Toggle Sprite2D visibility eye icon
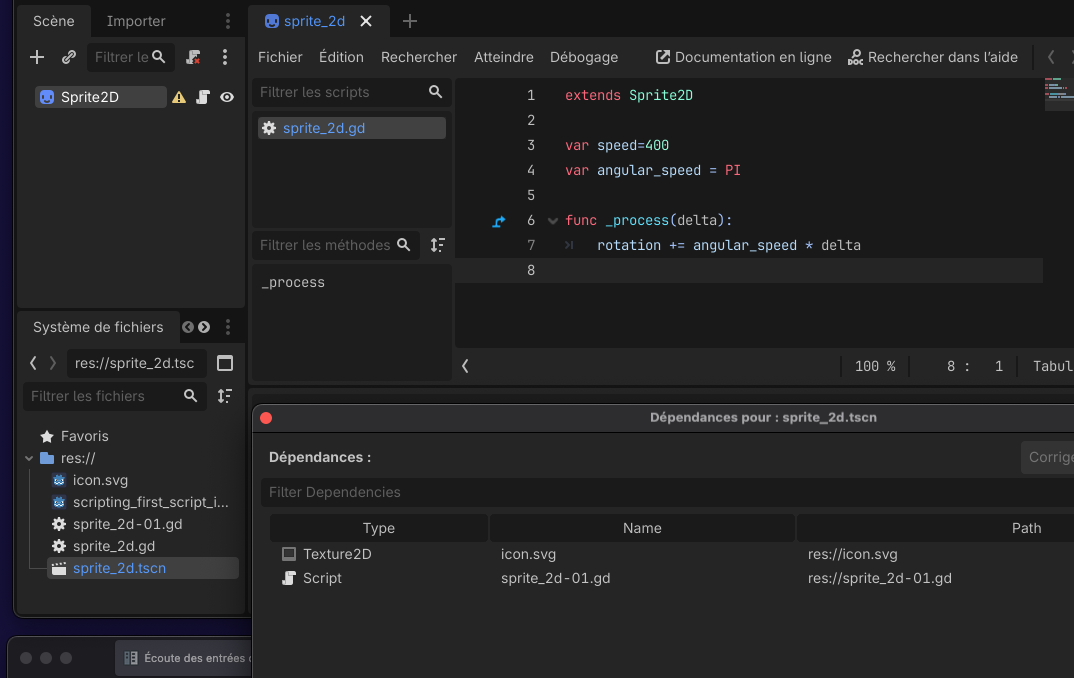This screenshot has height=678, width=1074. click(x=227, y=97)
